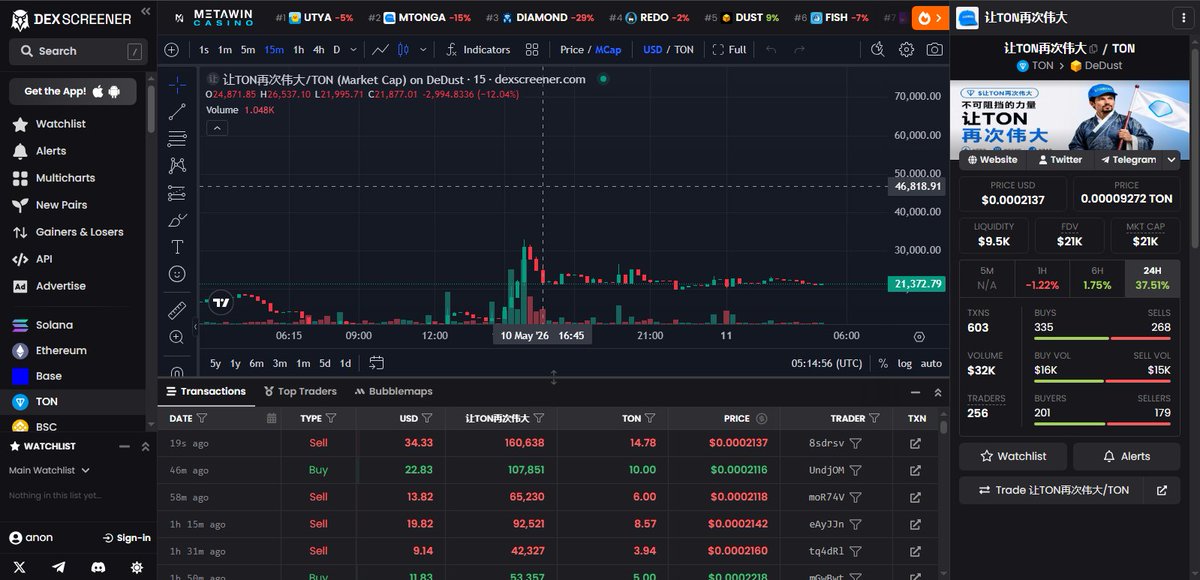
Task: Activate the chart zoom-in tool
Action: pos(177,337)
